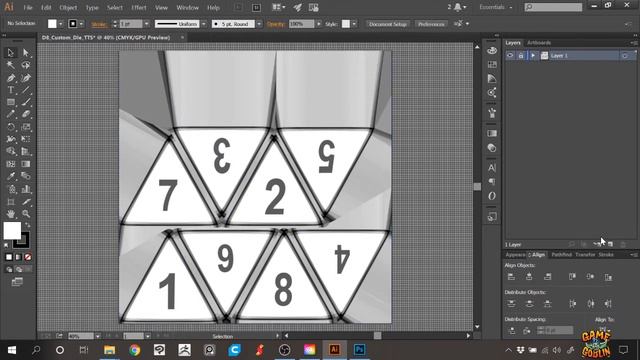The height and width of the screenshot is (360, 640).
Task: Select the Paintbrush tool
Action: pos(26,102)
